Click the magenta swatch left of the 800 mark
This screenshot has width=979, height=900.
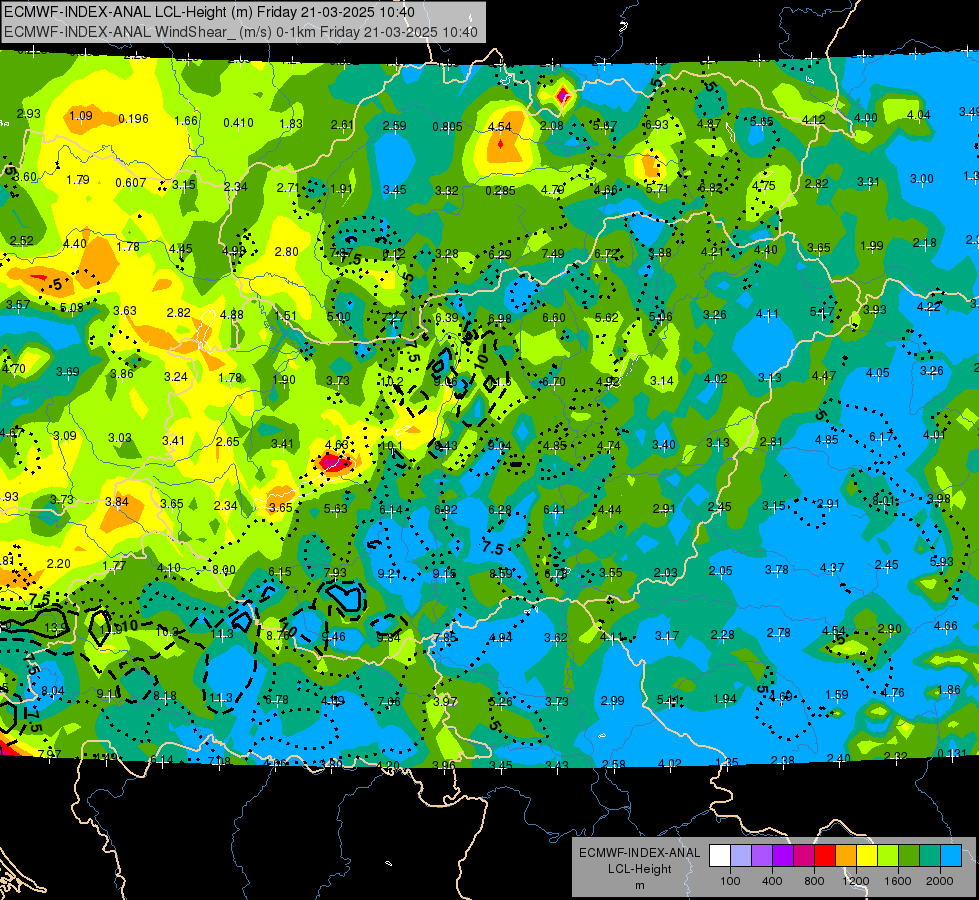[x=804, y=855]
